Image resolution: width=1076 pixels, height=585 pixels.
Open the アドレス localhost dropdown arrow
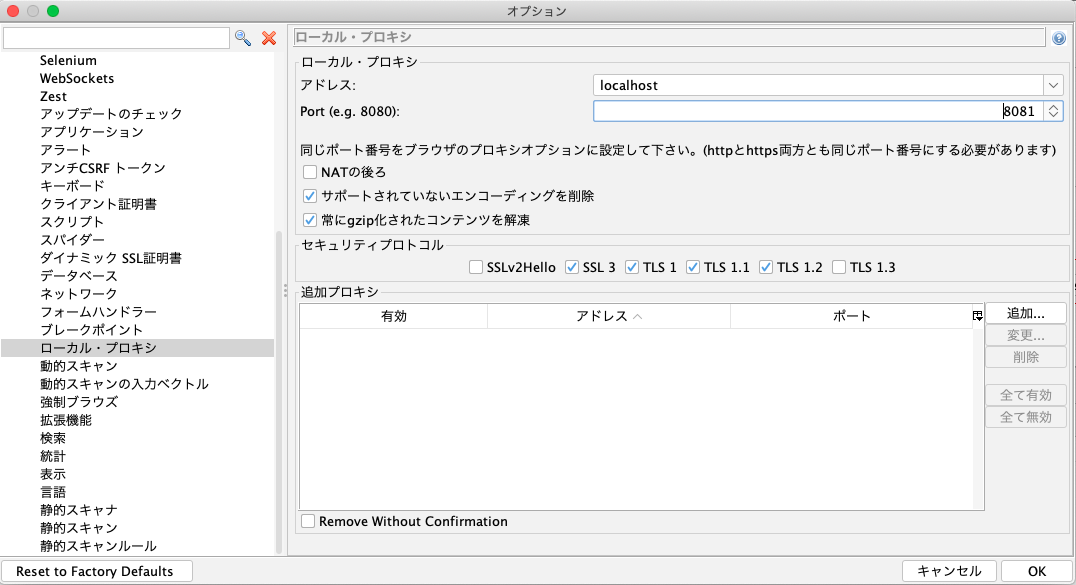click(x=1053, y=85)
